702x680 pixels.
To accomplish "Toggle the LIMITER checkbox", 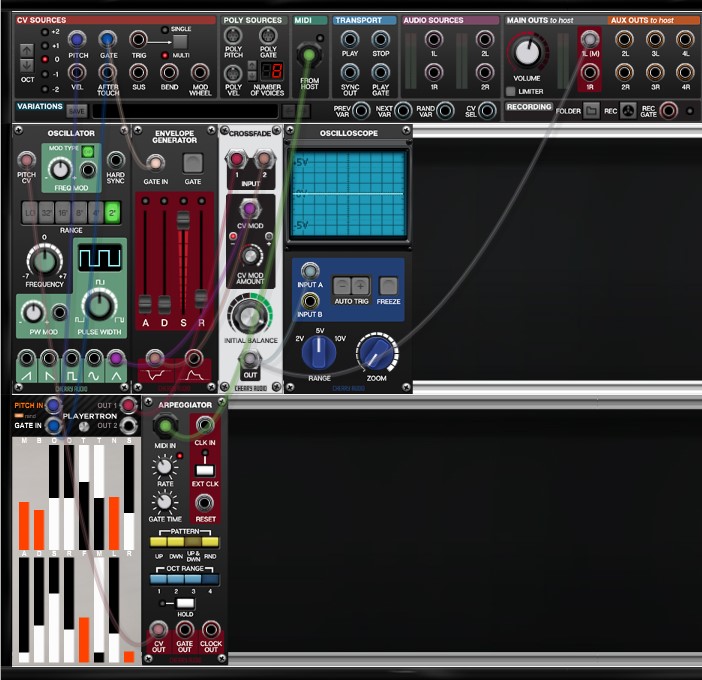I will [x=510, y=91].
